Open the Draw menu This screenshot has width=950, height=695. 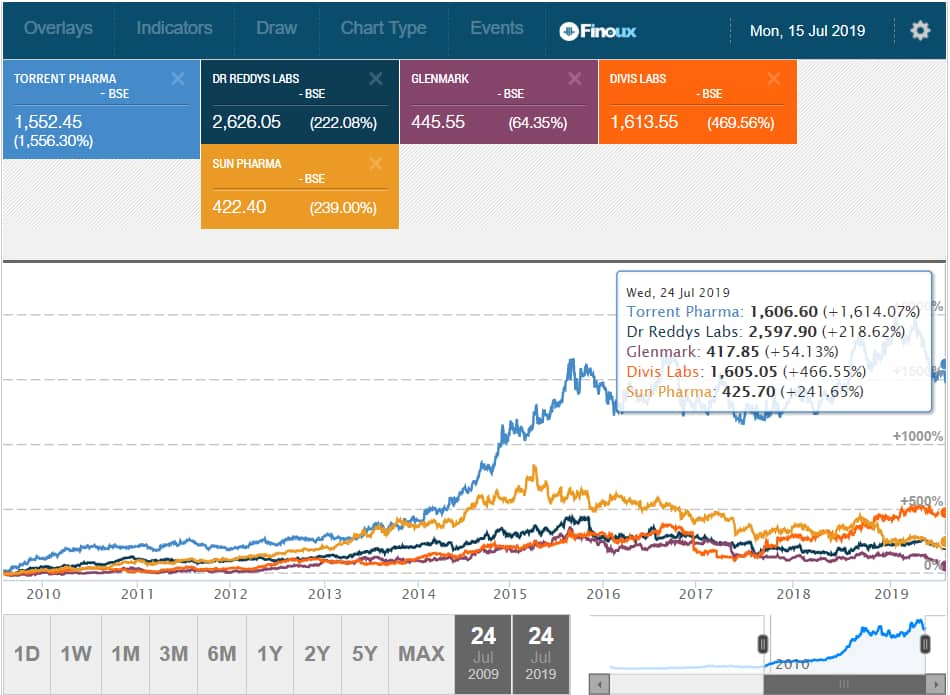pos(276,28)
